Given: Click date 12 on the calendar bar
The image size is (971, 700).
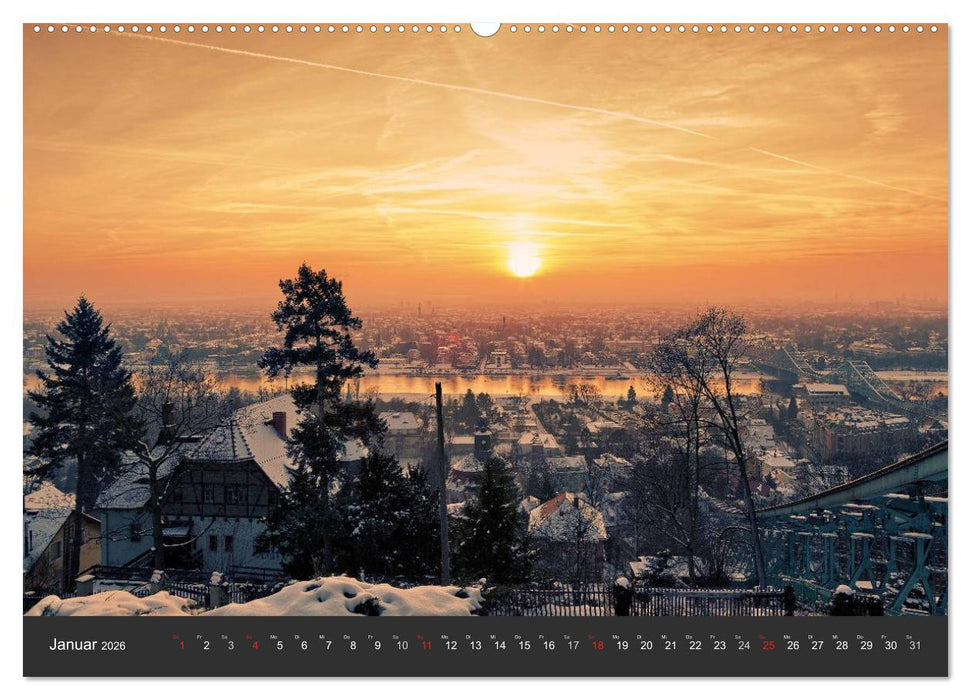Looking at the screenshot, I should coord(450,644).
